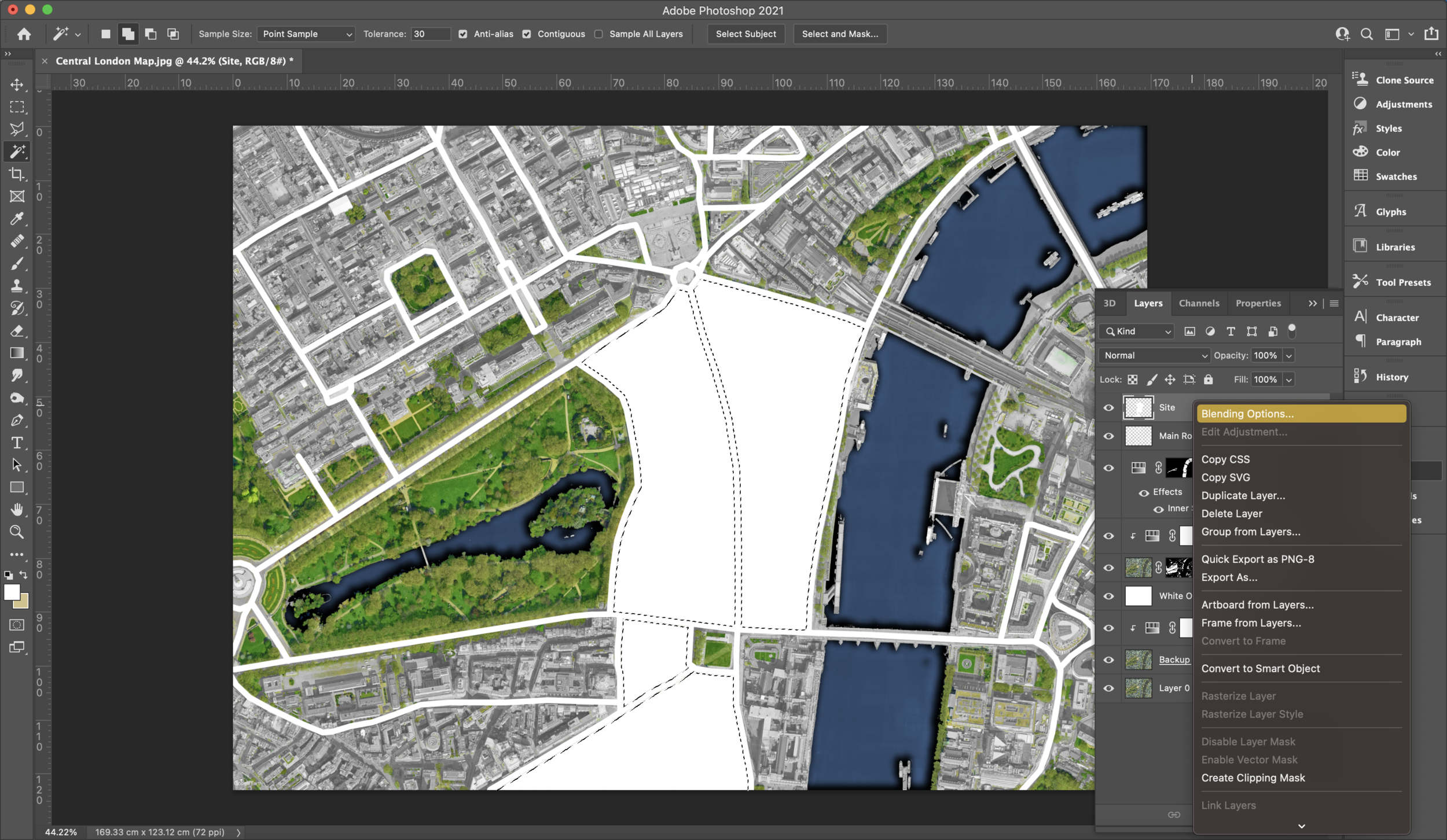Image resolution: width=1447 pixels, height=840 pixels.
Task: Select the Brush tool
Action: point(17,264)
